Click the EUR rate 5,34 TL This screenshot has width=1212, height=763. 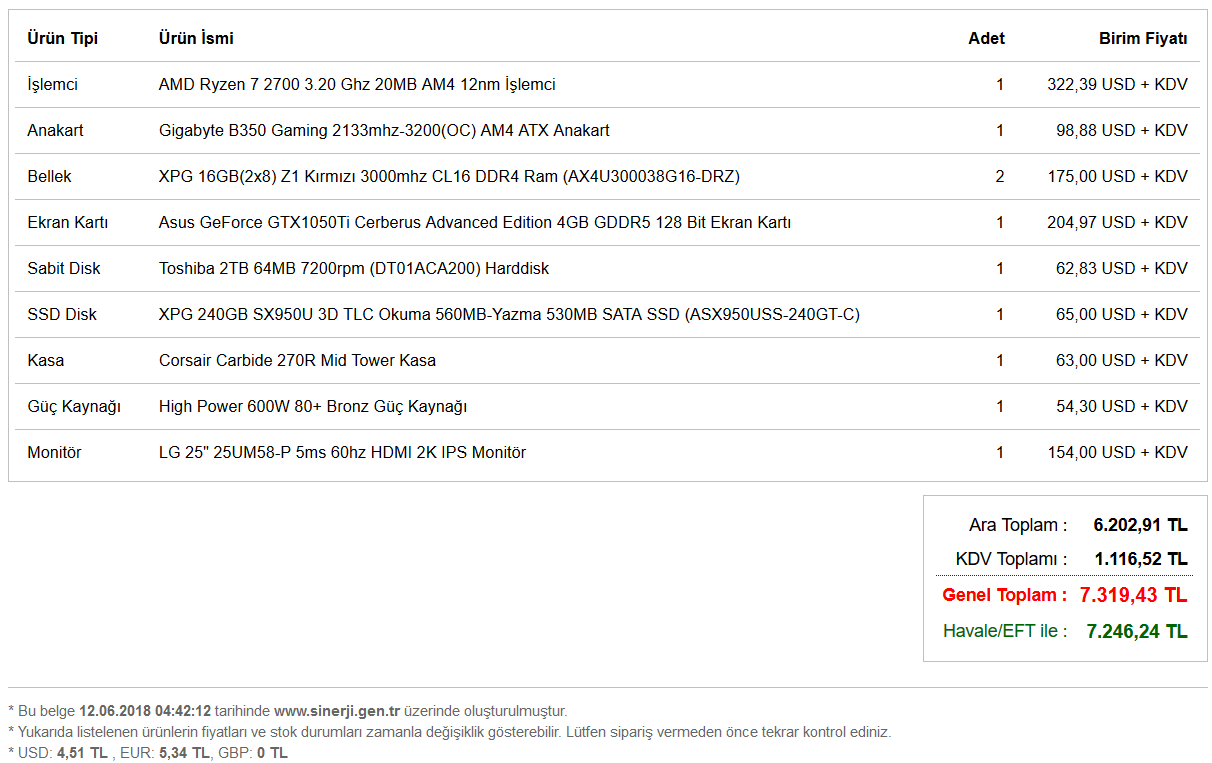click(x=184, y=753)
